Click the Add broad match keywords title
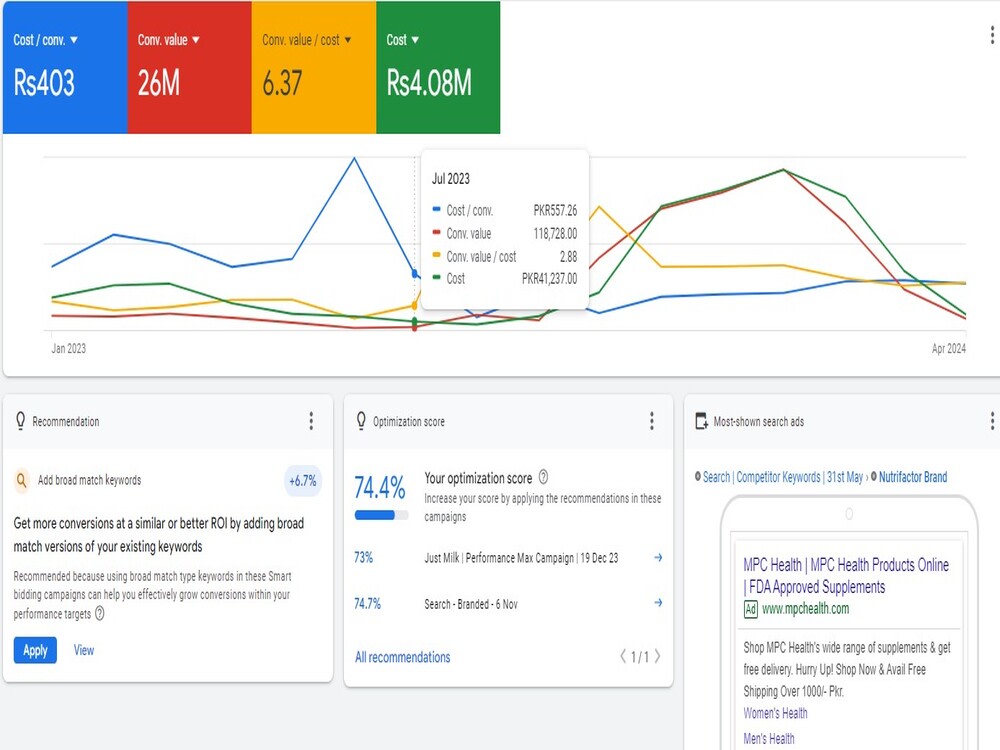This screenshot has height=750, width=1000. (89, 480)
